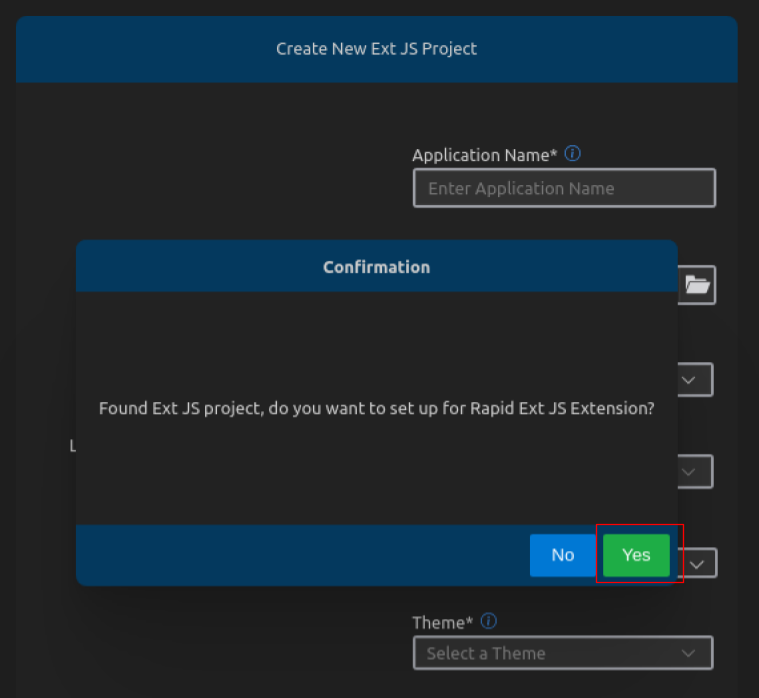Click the Application Name label text
Screen dimensions: 759x698
484,155
